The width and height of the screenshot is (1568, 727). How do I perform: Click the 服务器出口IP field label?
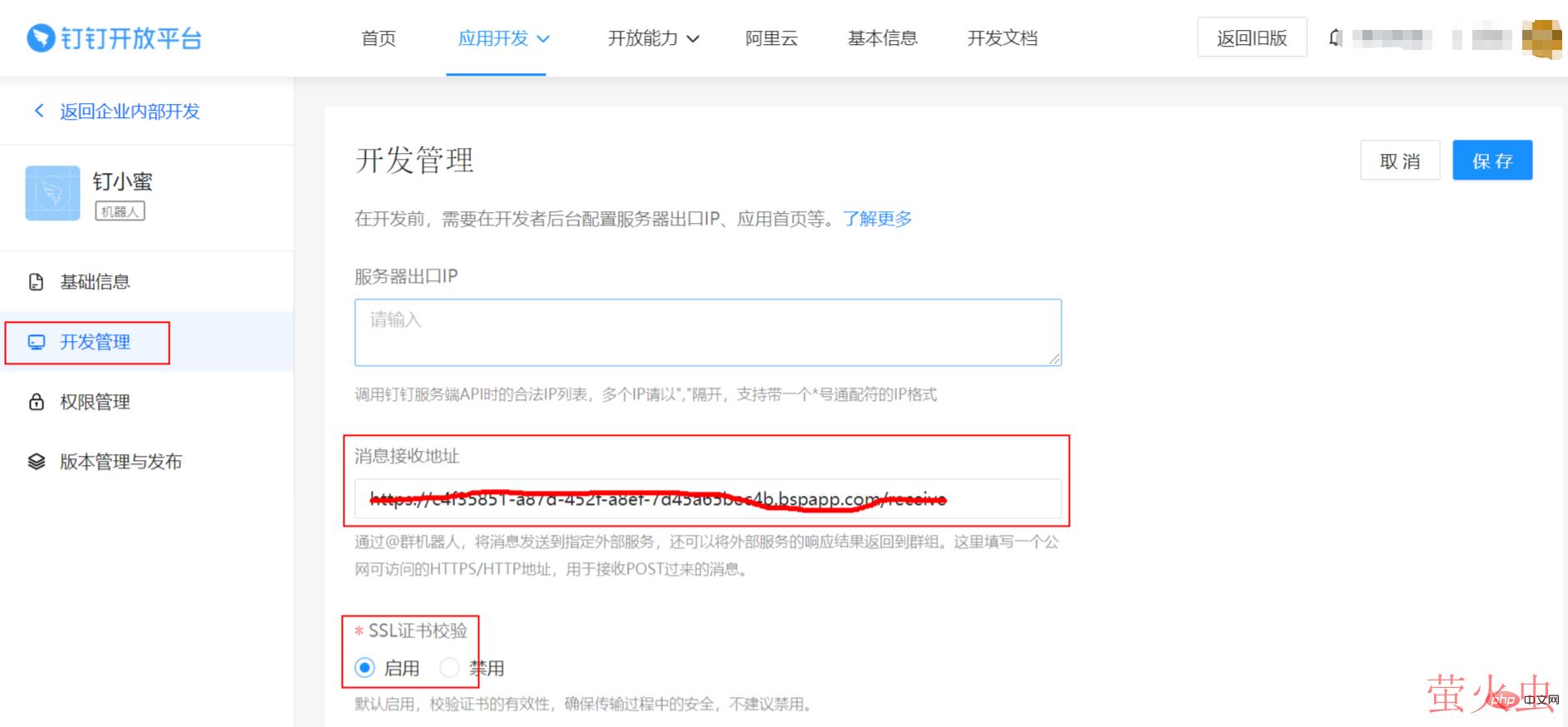coord(406,276)
